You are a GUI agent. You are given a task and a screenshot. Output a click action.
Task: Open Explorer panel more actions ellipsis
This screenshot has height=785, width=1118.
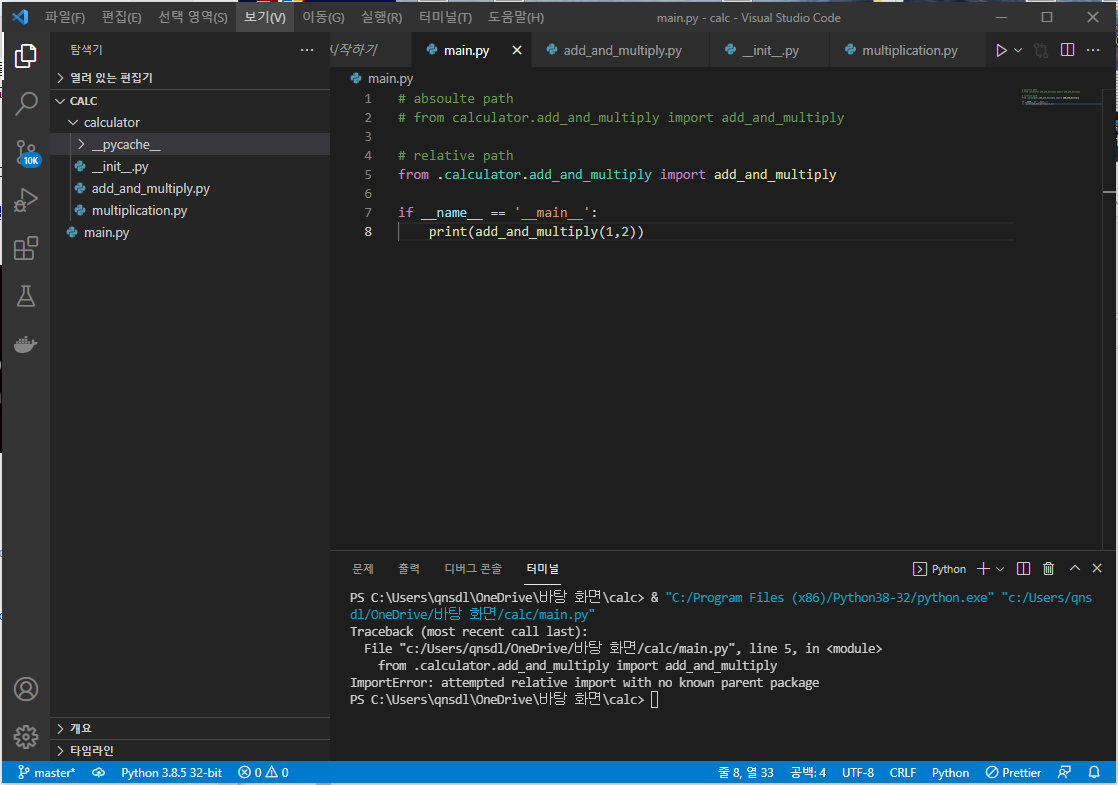pos(307,50)
